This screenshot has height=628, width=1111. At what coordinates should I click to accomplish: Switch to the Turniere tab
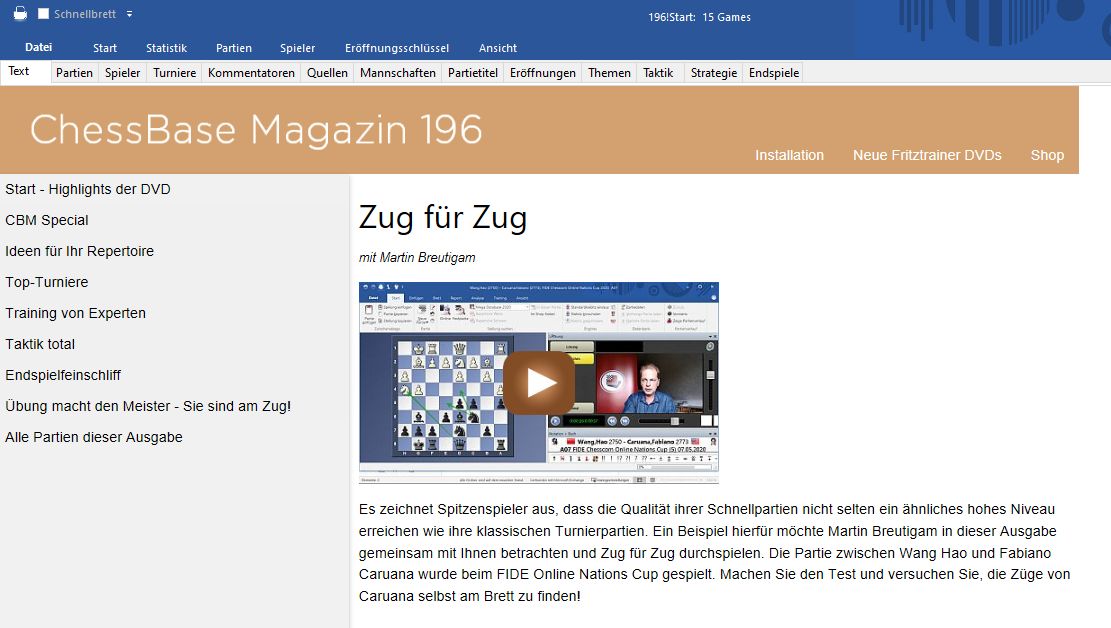174,73
